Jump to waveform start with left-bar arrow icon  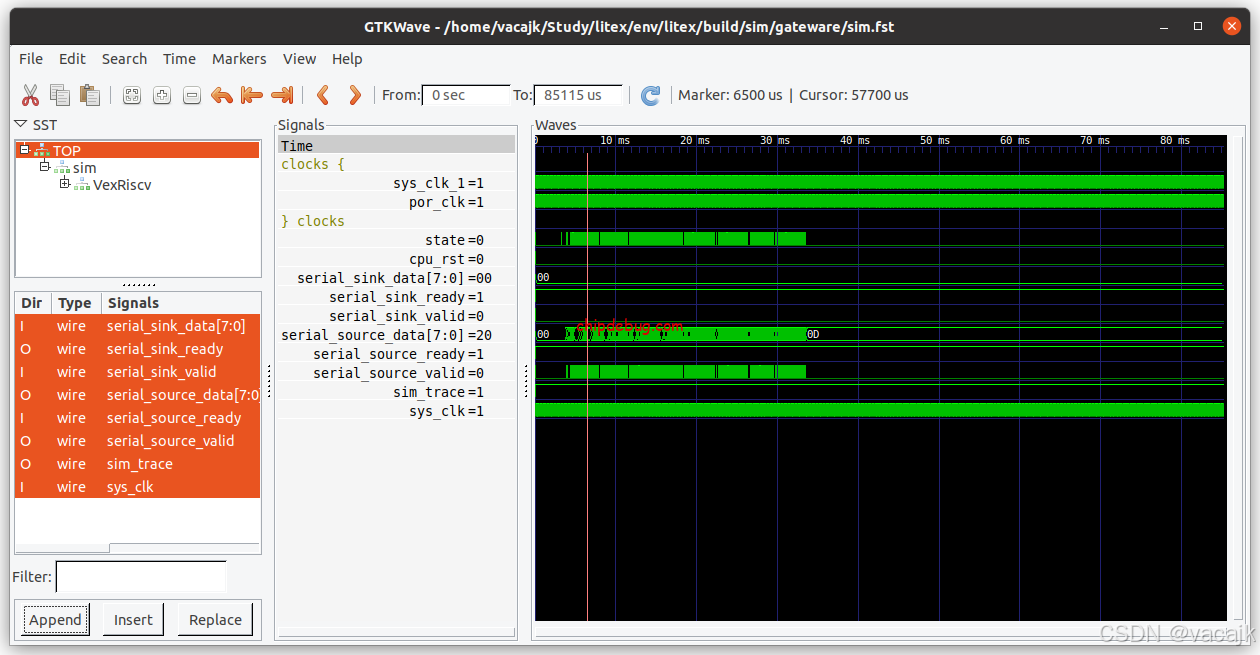click(251, 94)
